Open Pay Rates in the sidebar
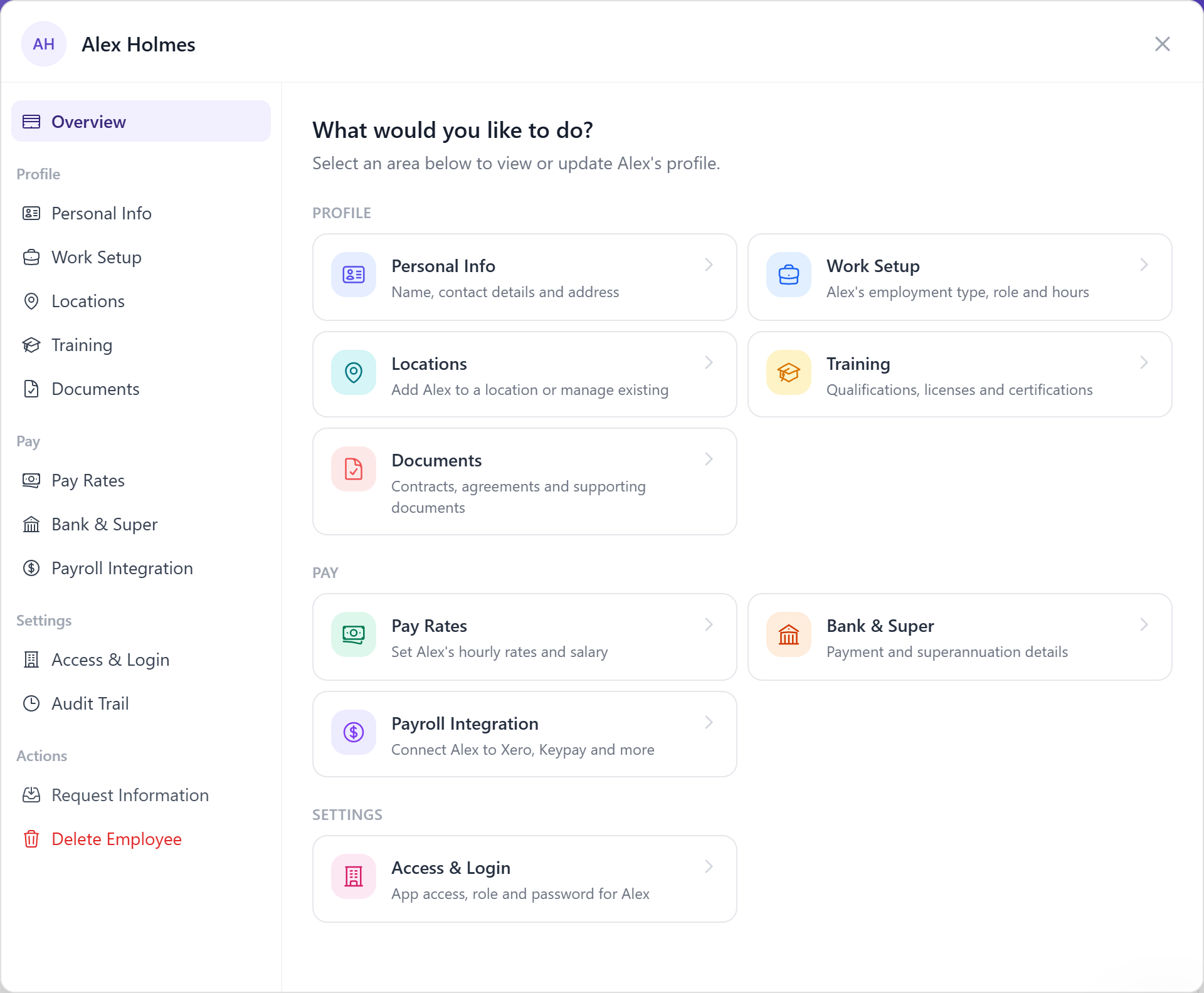 click(x=141, y=480)
